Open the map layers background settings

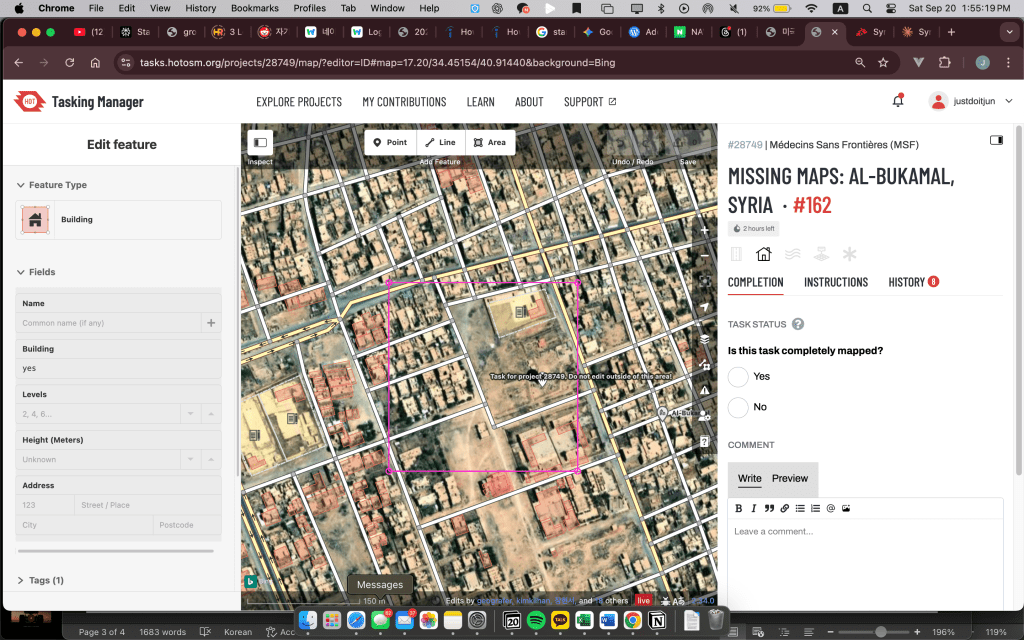pos(705,338)
